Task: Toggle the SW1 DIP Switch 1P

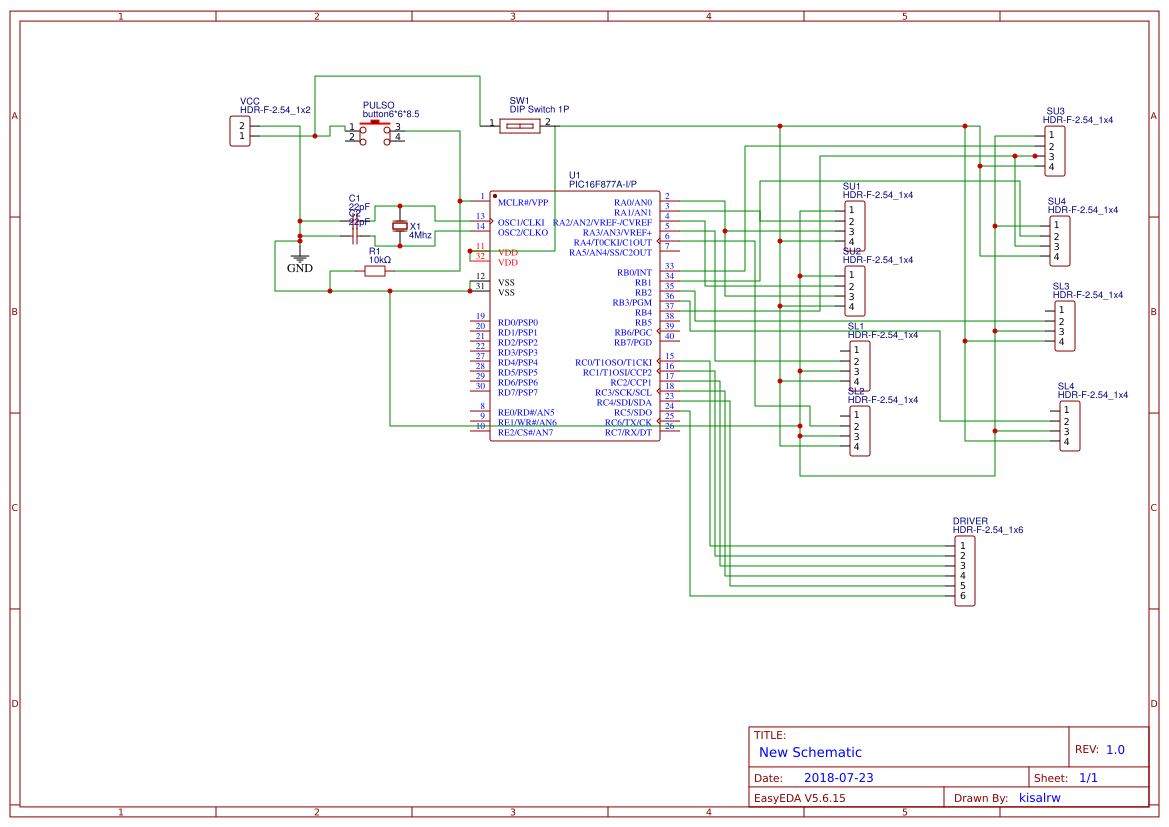Action: tap(520, 125)
